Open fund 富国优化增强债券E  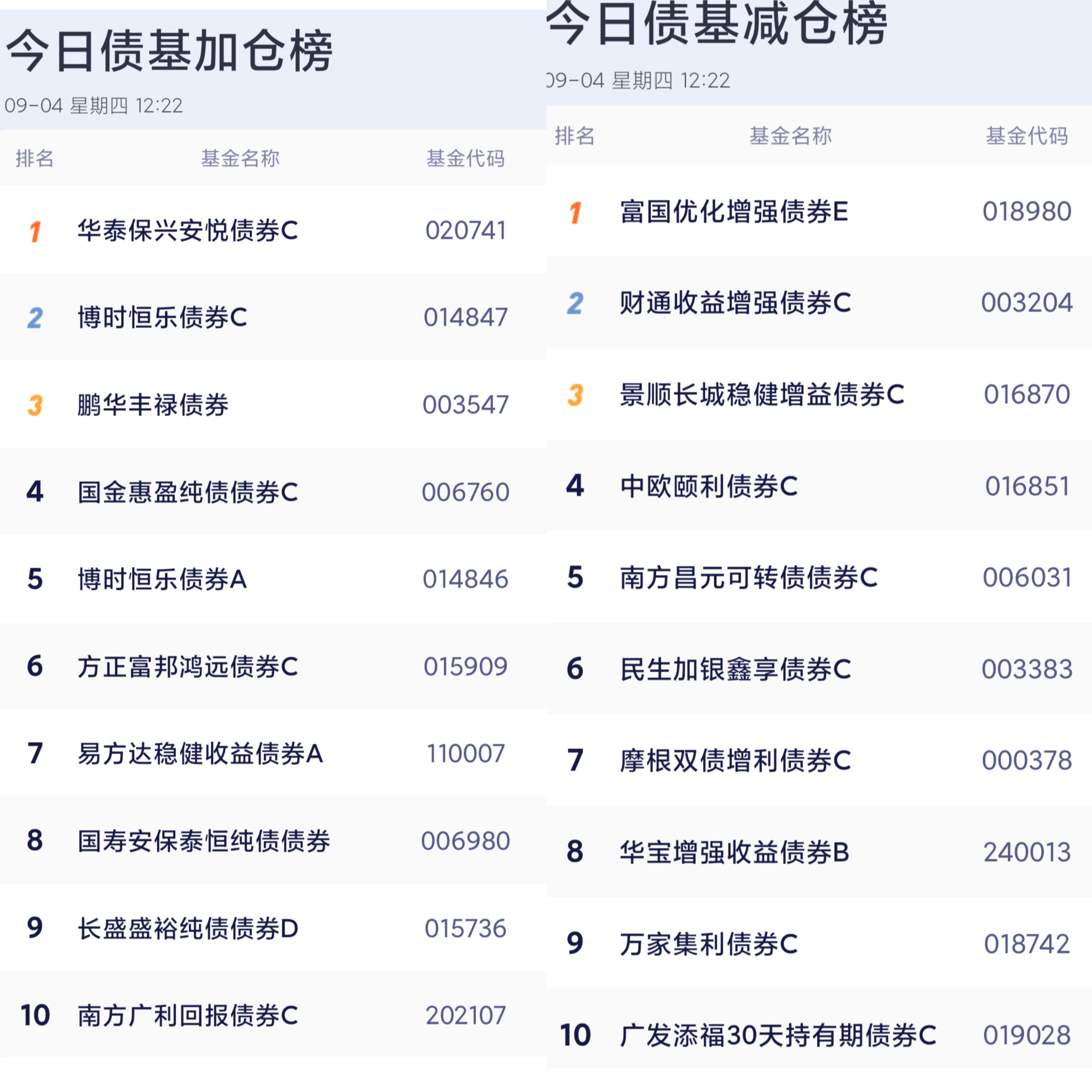click(x=734, y=212)
